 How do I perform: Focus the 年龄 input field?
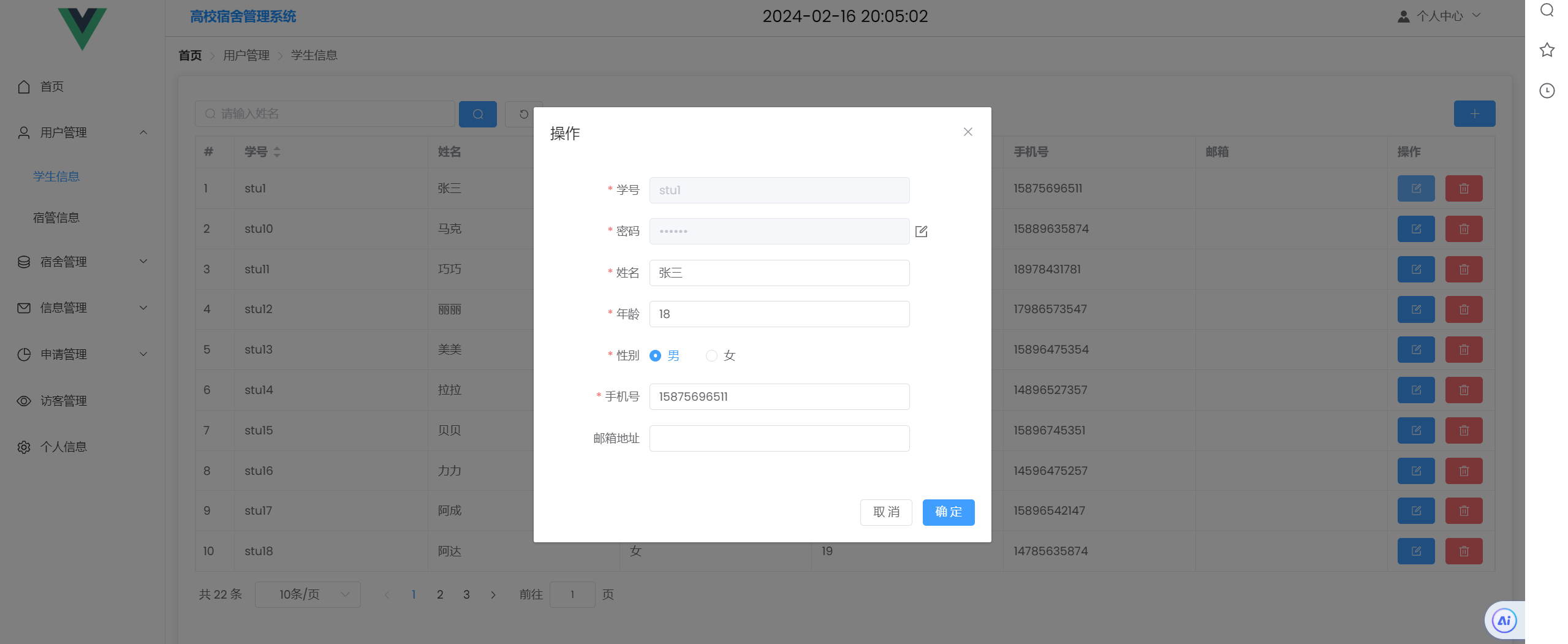click(x=779, y=314)
